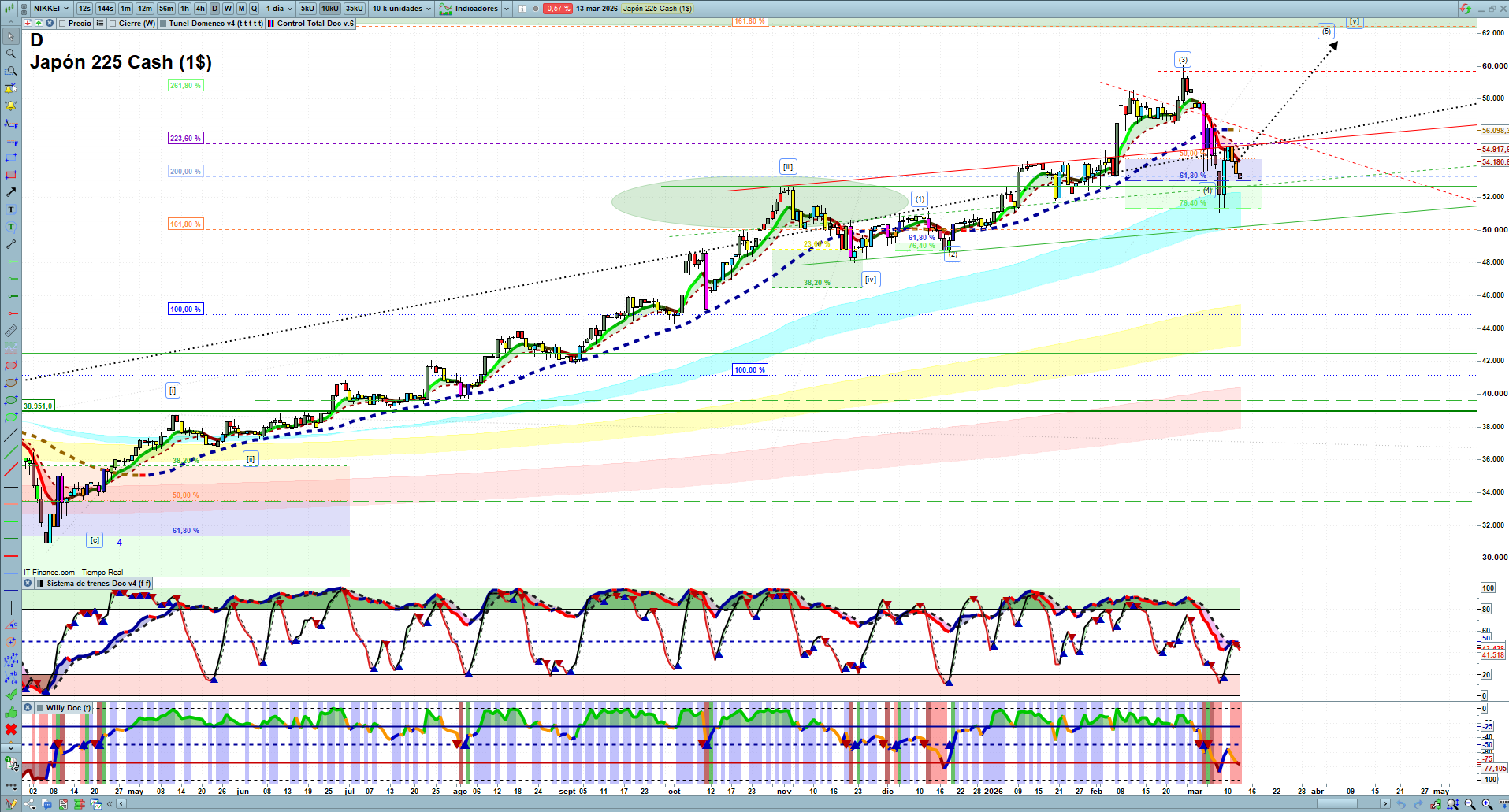Click the 38.951,0 price level label

click(x=38, y=406)
